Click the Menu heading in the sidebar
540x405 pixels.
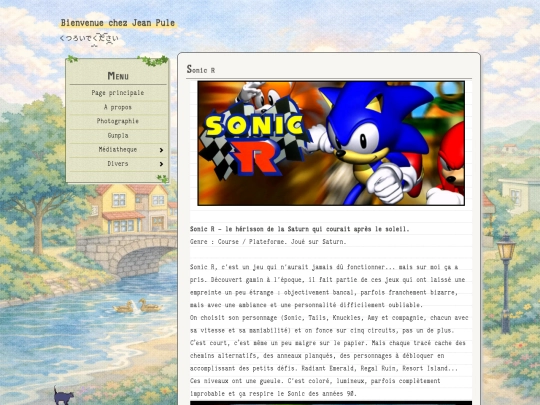click(118, 76)
